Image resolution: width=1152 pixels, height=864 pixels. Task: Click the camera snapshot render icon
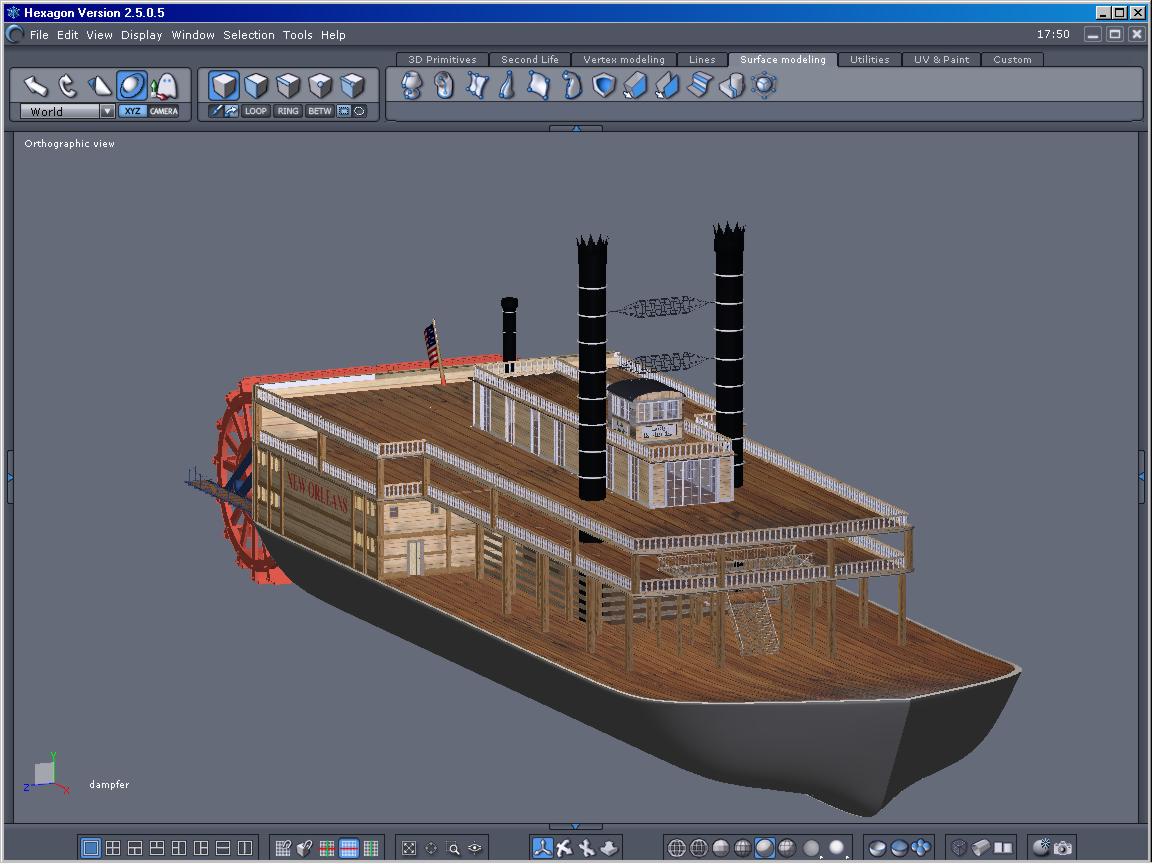(1064, 848)
